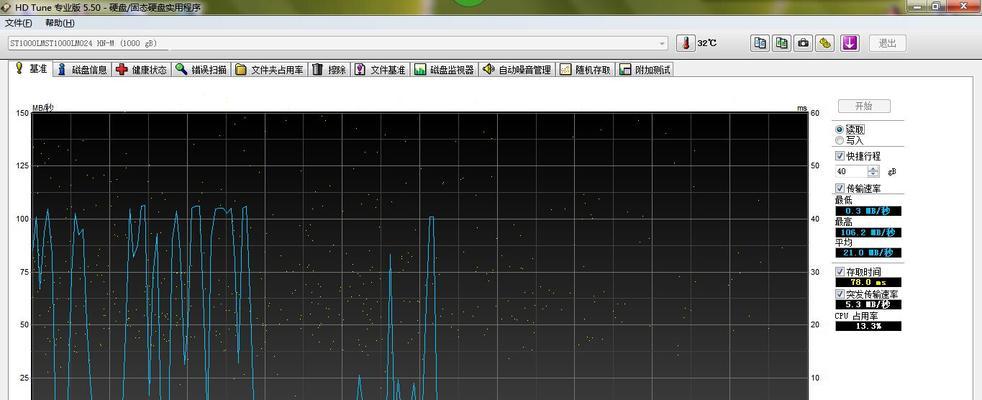This screenshot has width=982, height=400.
Task: Toggle the 存取时间 checkbox
Action: pos(840,272)
